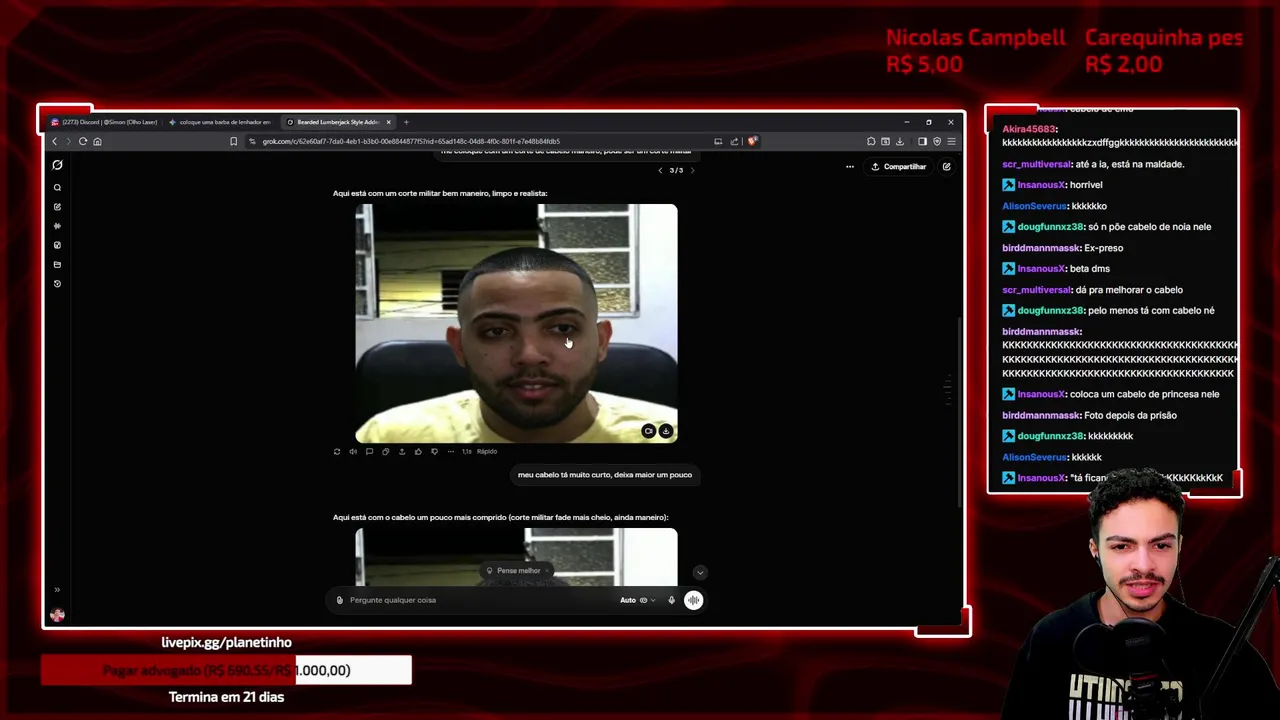Open the screen cast icon in address bar

[718, 141]
